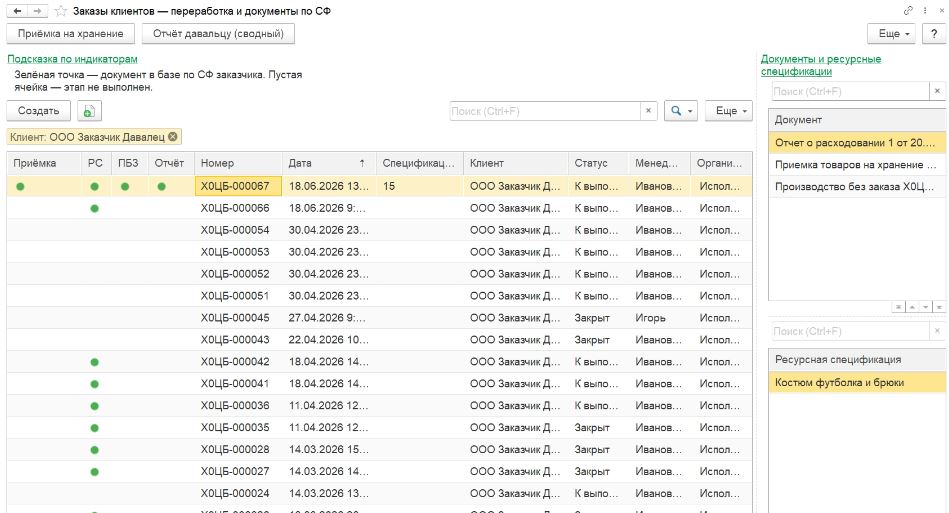This screenshot has height=513, width=949.
Task: Click the РС green dot for Х0ЦБ-000027
Action: 94,472
